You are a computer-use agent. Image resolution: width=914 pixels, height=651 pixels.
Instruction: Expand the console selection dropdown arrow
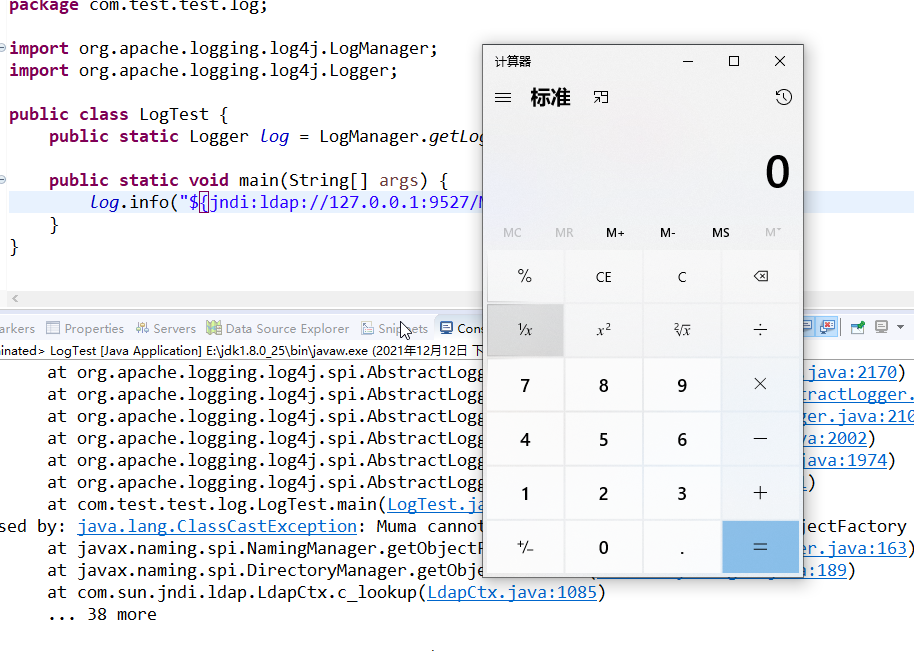coord(900,327)
